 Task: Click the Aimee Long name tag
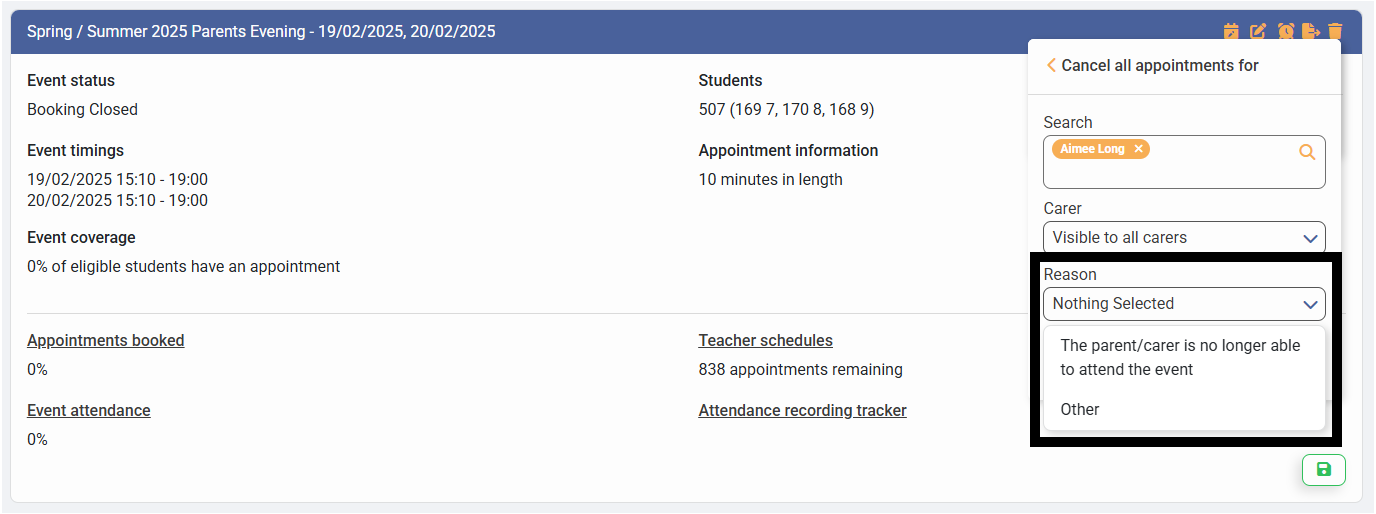click(x=1092, y=149)
